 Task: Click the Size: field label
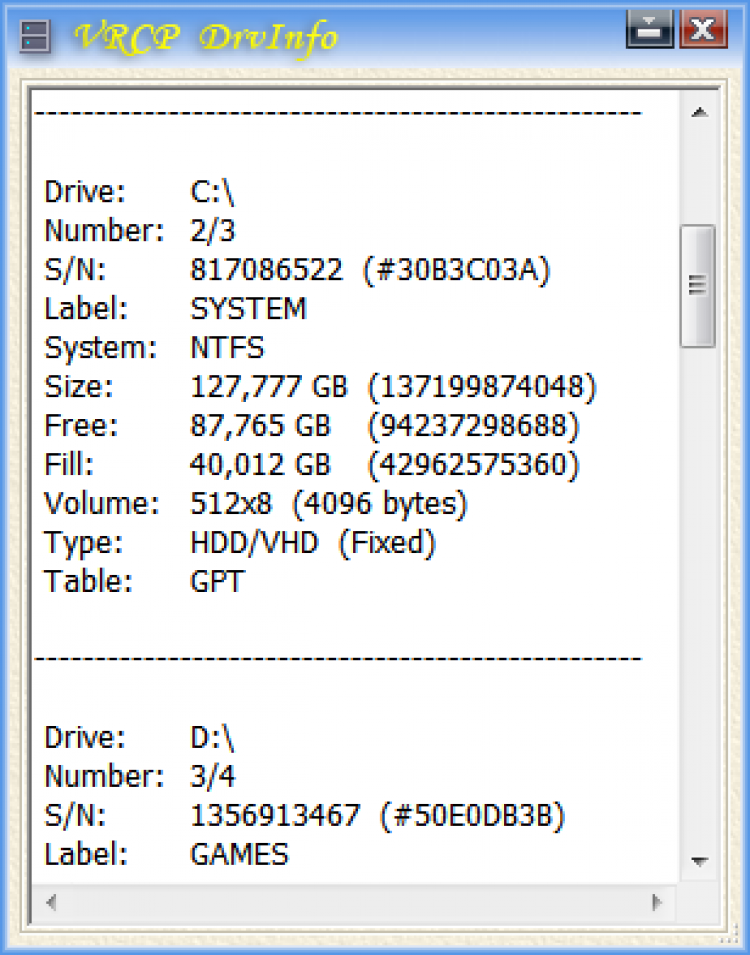79,387
